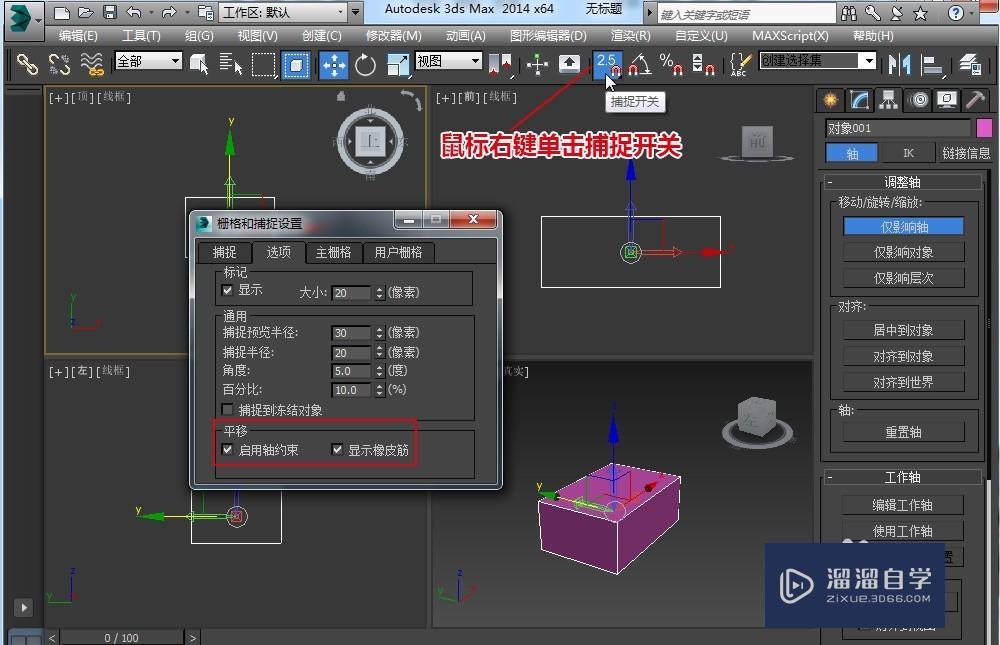Uncheck 显示橡皮筋 in the 平移 section
Screen dimensions: 1000x645
pos(337,449)
